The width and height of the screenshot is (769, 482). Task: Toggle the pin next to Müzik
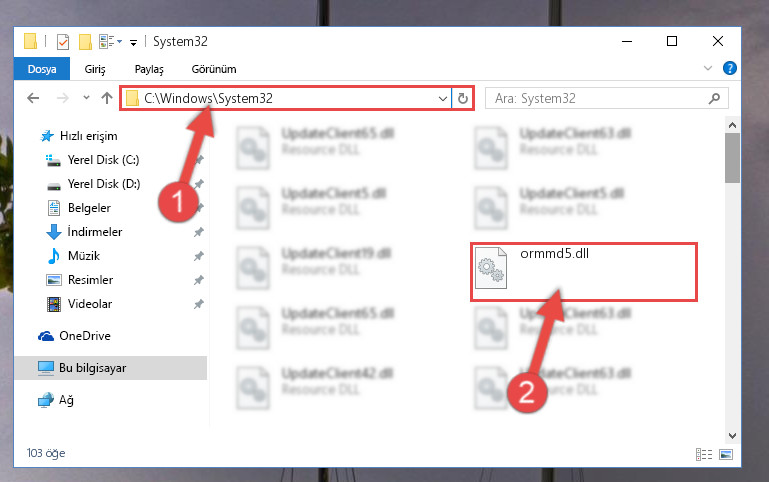pyautogui.click(x=199, y=256)
